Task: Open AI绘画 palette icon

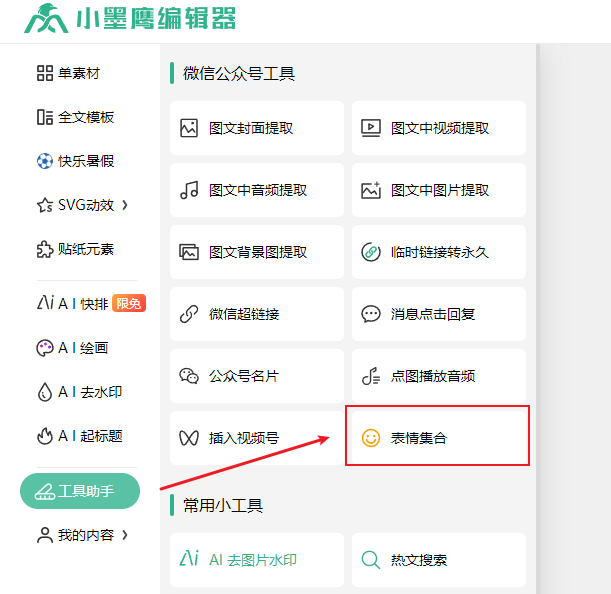Action: click(x=45, y=348)
